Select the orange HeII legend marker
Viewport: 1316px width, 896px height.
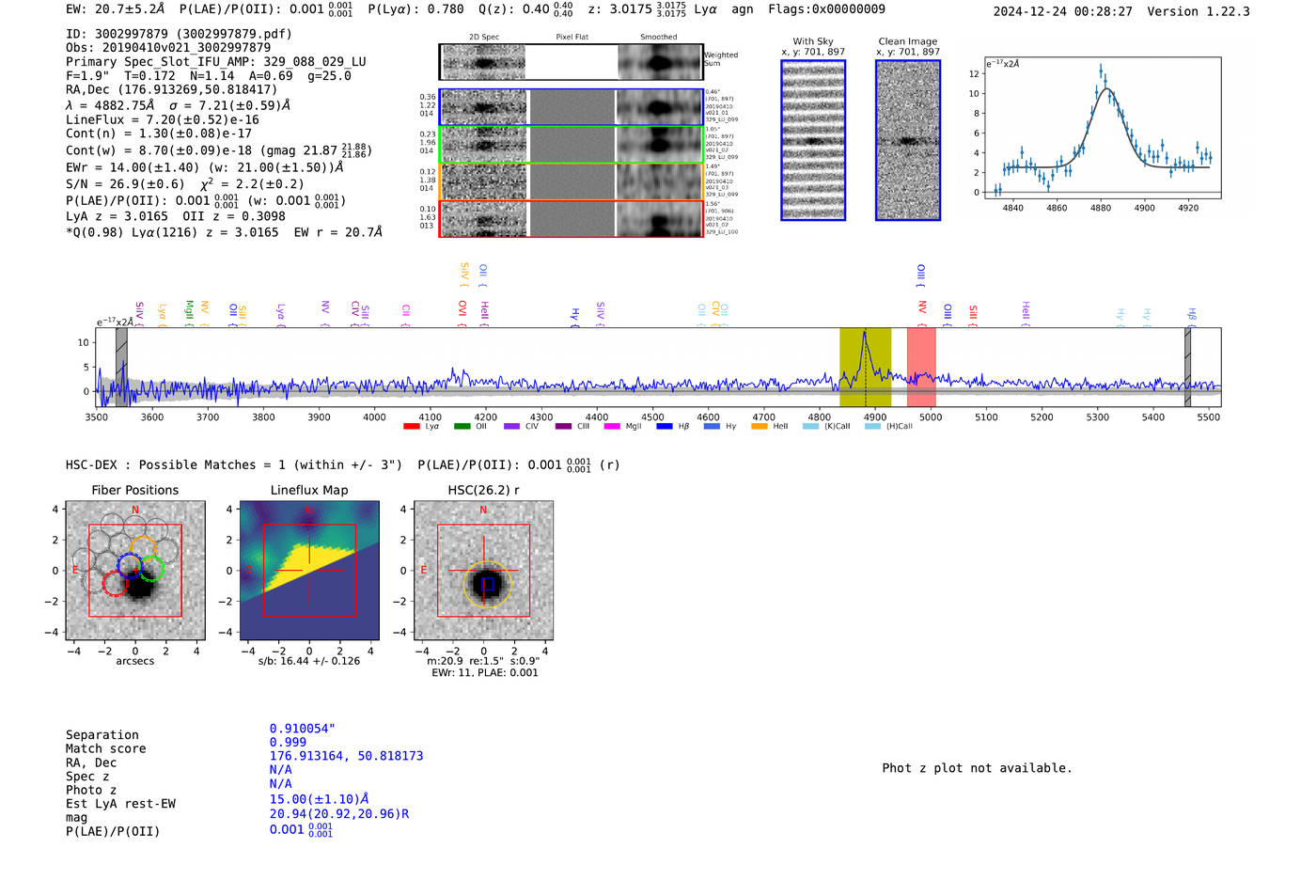[x=759, y=427]
